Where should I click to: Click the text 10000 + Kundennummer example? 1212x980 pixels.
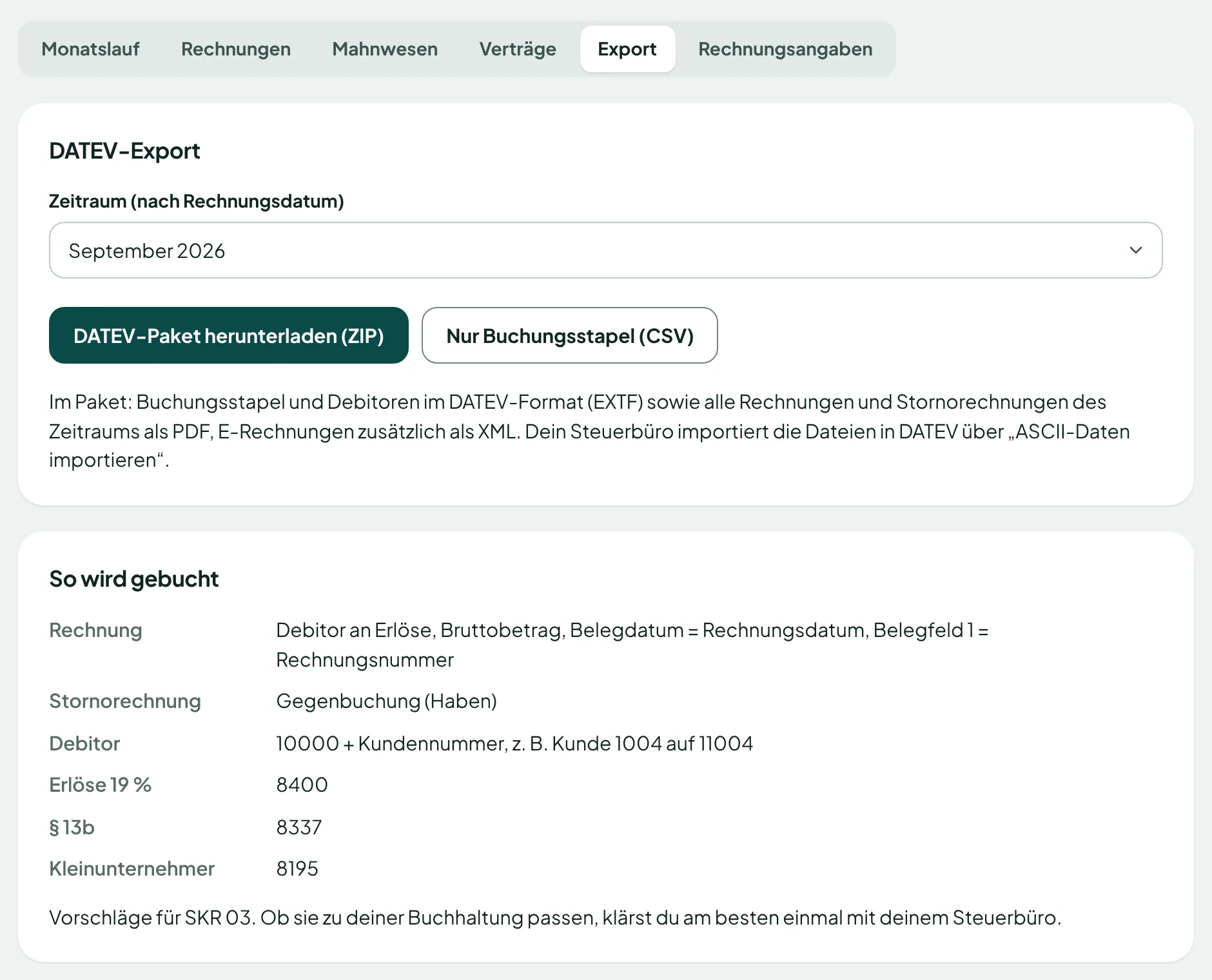514,743
